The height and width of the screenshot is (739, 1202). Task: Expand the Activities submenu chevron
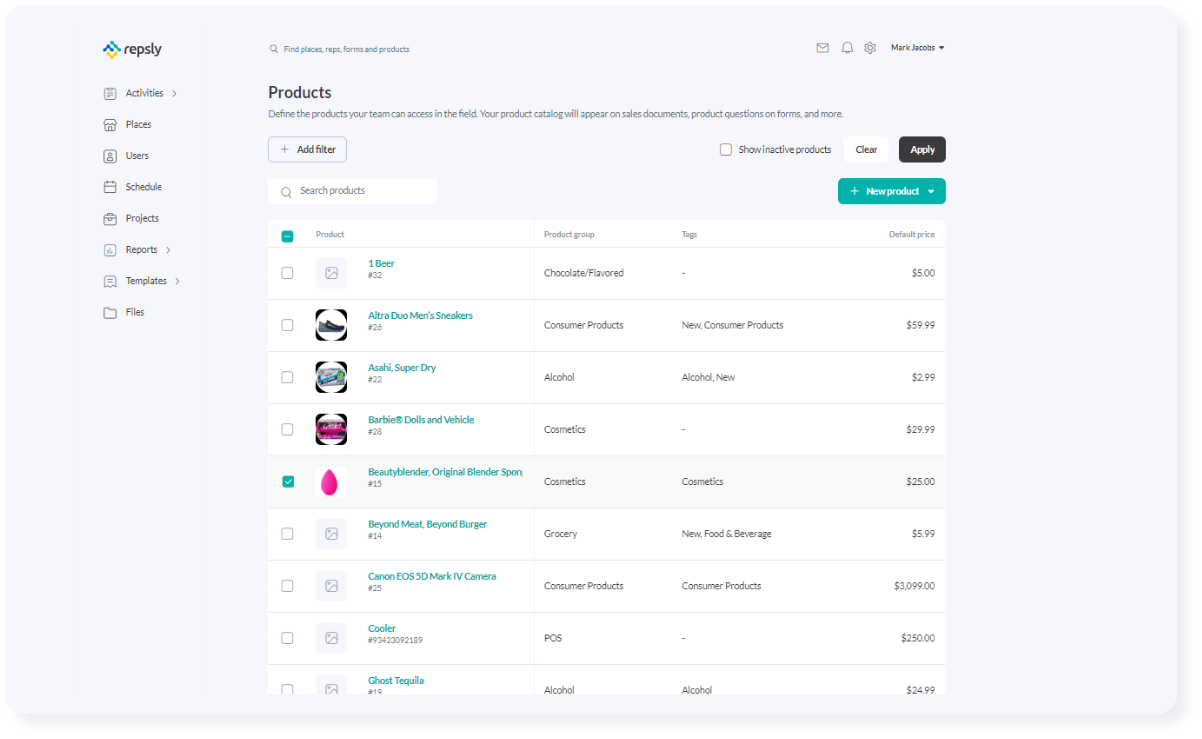174,94
